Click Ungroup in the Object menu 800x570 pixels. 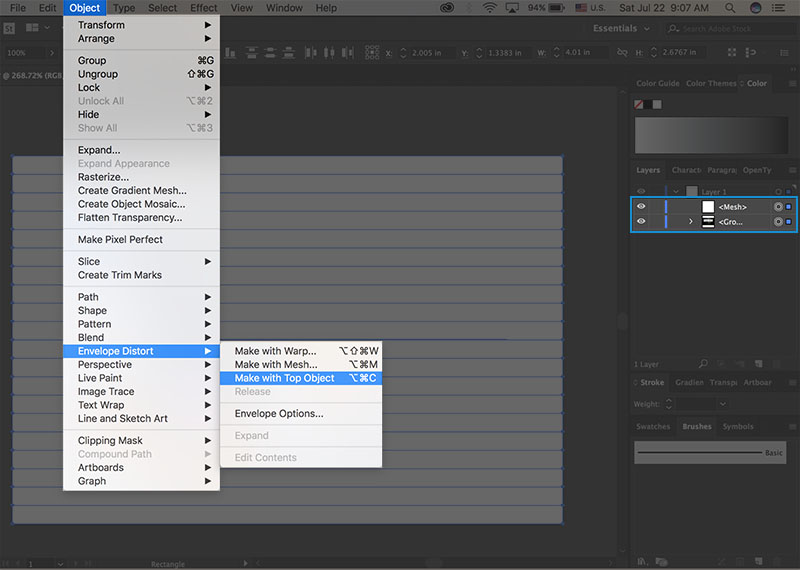[141, 74]
